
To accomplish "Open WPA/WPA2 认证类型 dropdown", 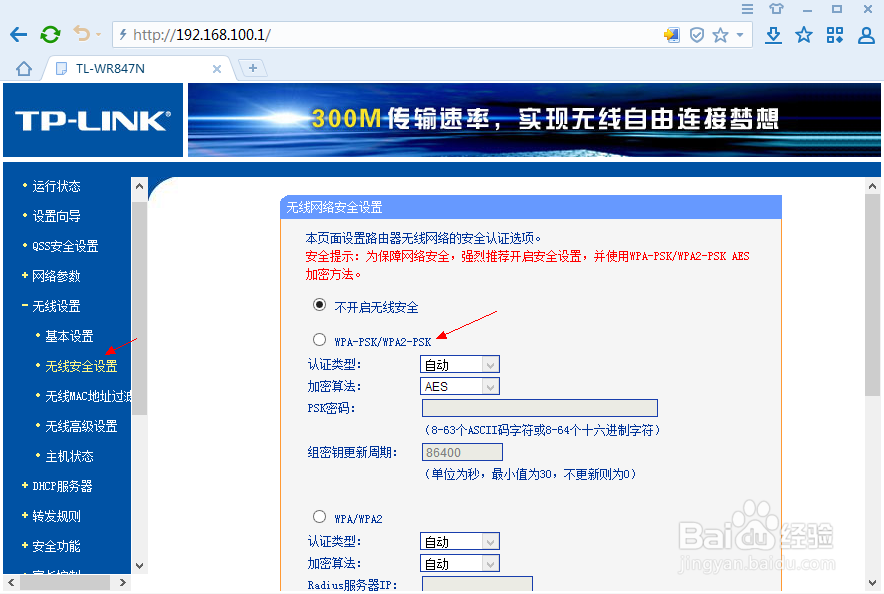I will coord(459,542).
